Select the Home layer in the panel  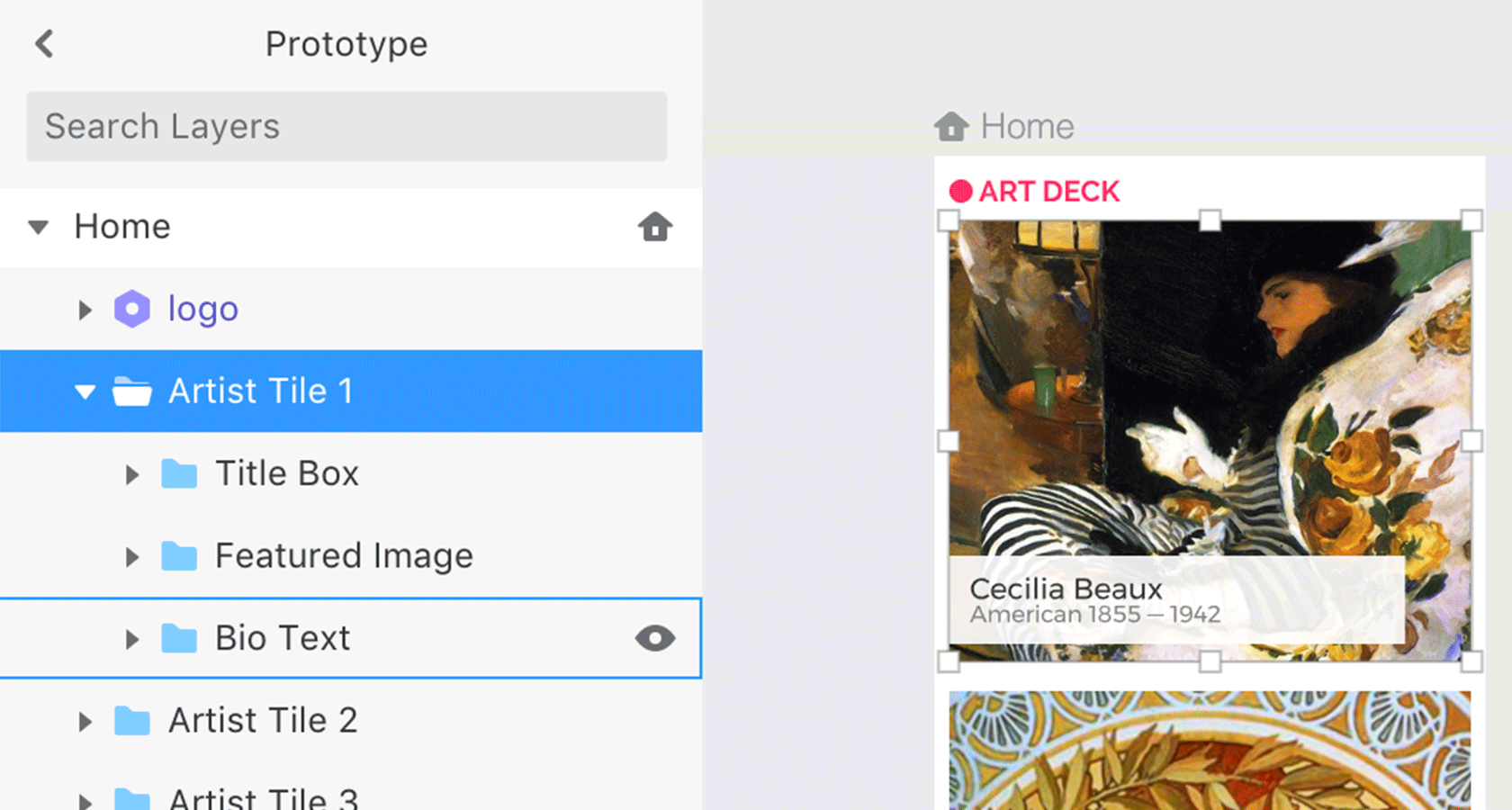click(x=122, y=227)
